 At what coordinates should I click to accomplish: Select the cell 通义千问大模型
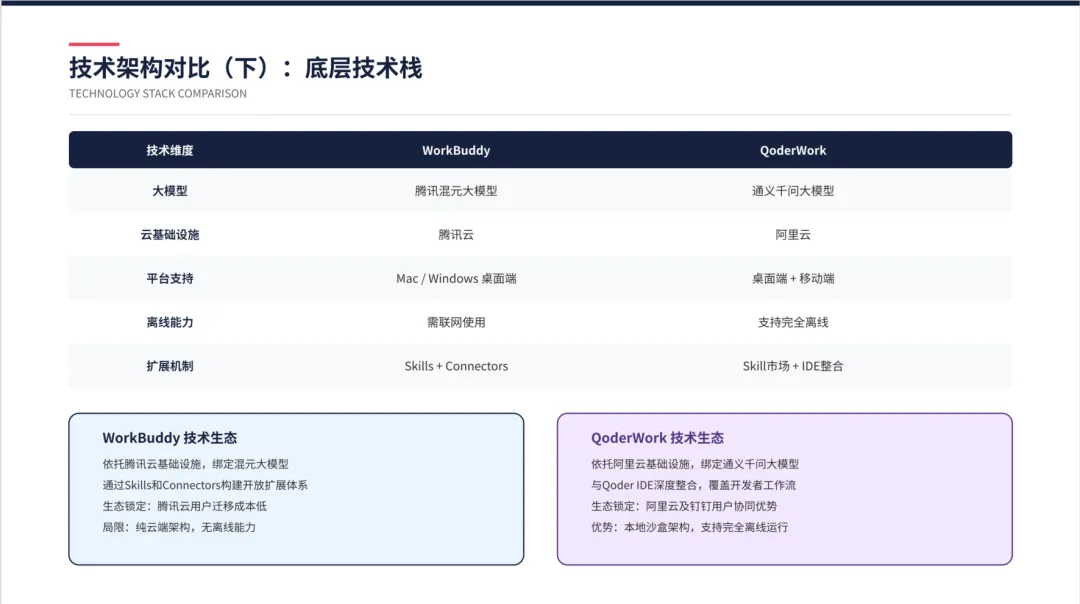[x=793, y=191]
